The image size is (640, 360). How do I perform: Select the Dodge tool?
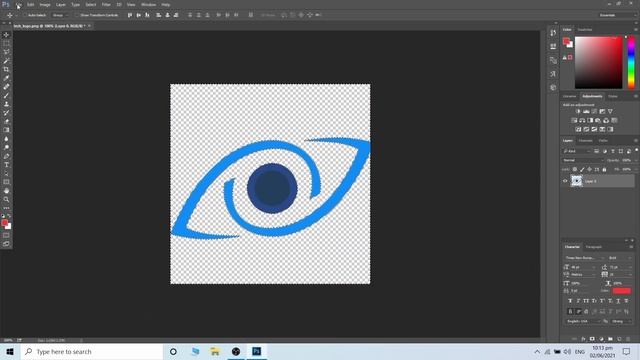tap(6, 147)
